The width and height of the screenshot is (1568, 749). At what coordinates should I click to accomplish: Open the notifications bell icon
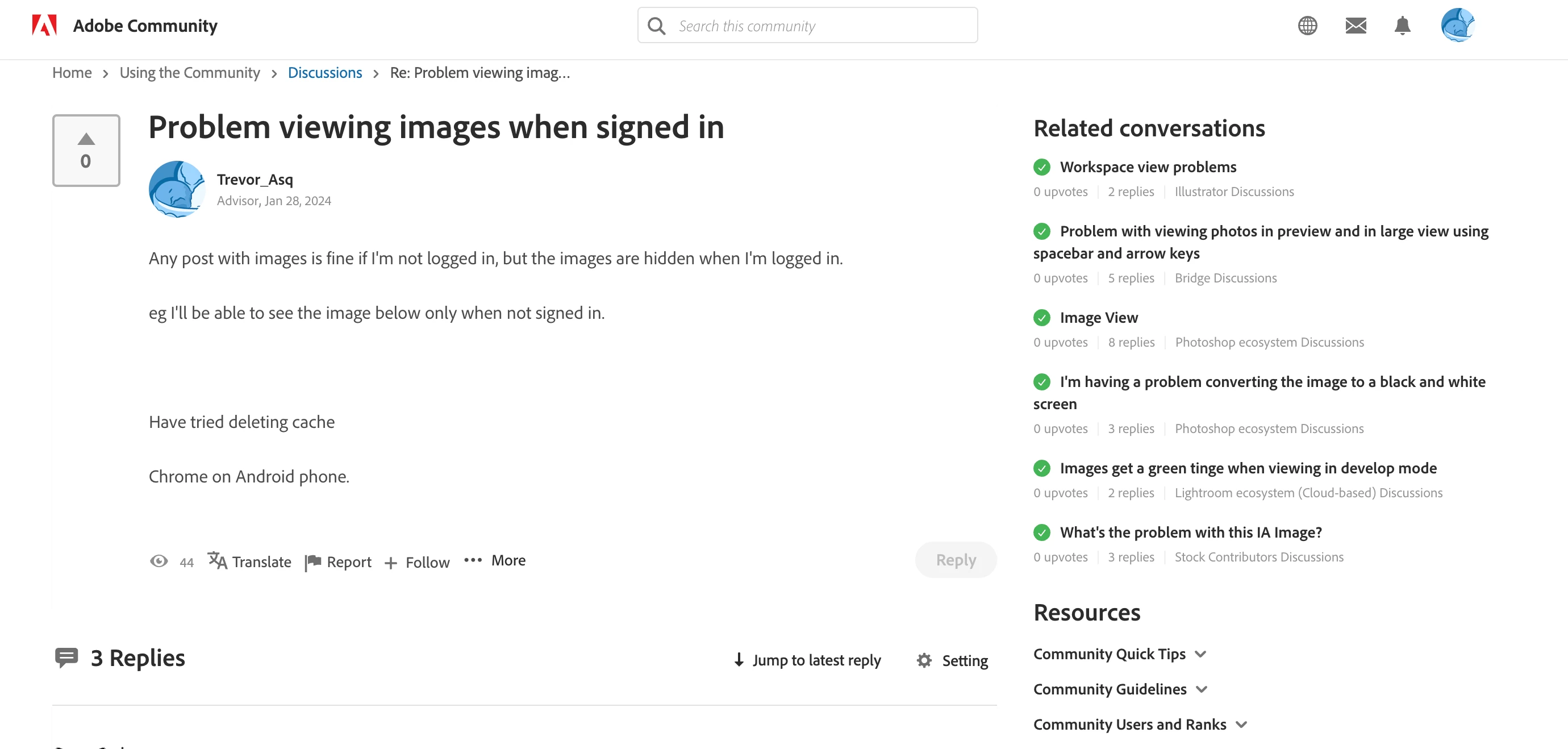(1403, 26)
